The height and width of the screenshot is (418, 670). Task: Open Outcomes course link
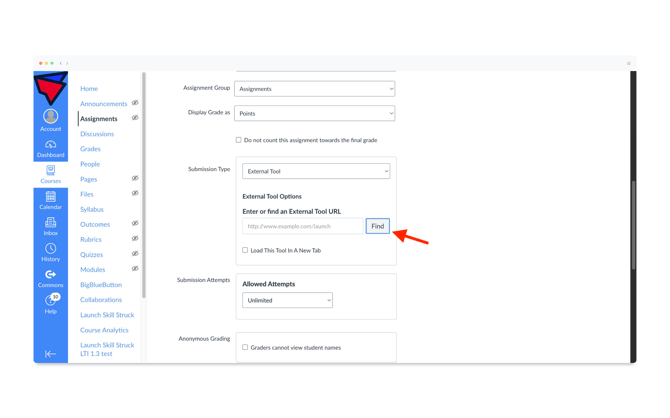click(x=95, y=224)
